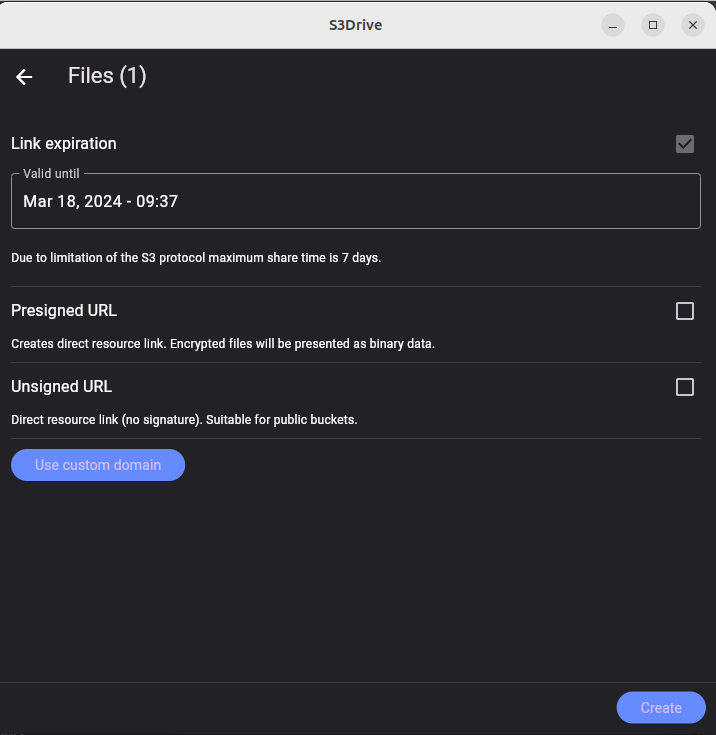Click the public buckets description text

point(184,420)
